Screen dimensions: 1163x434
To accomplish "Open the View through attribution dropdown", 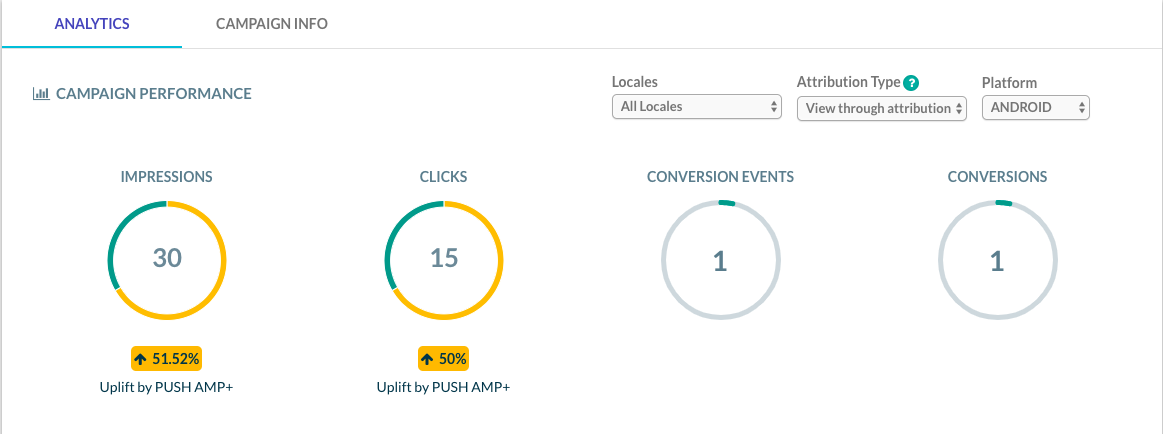I will point(882,108).
